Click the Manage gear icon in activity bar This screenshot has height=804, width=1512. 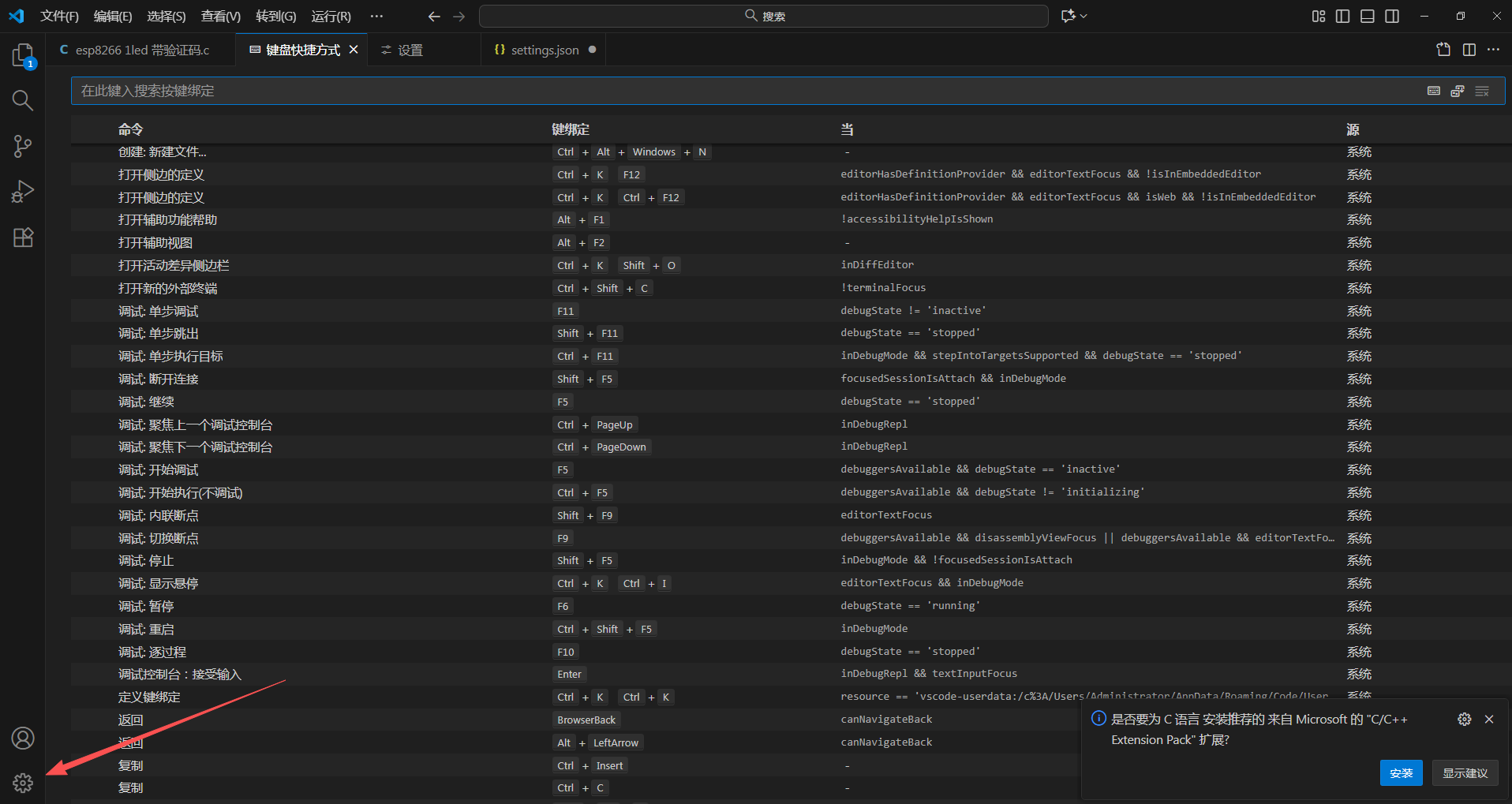pyautogui.click(x=23, y=783)
